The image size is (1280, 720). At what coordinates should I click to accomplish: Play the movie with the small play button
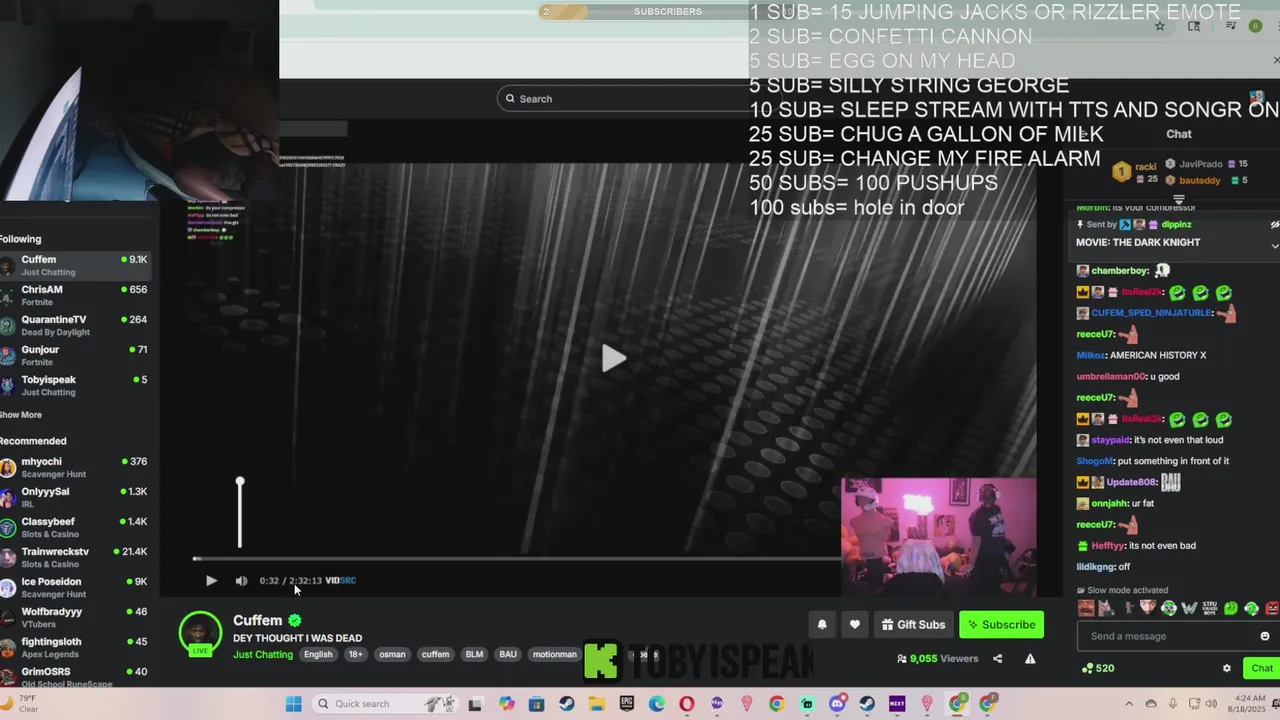click(x=211, y=580)
